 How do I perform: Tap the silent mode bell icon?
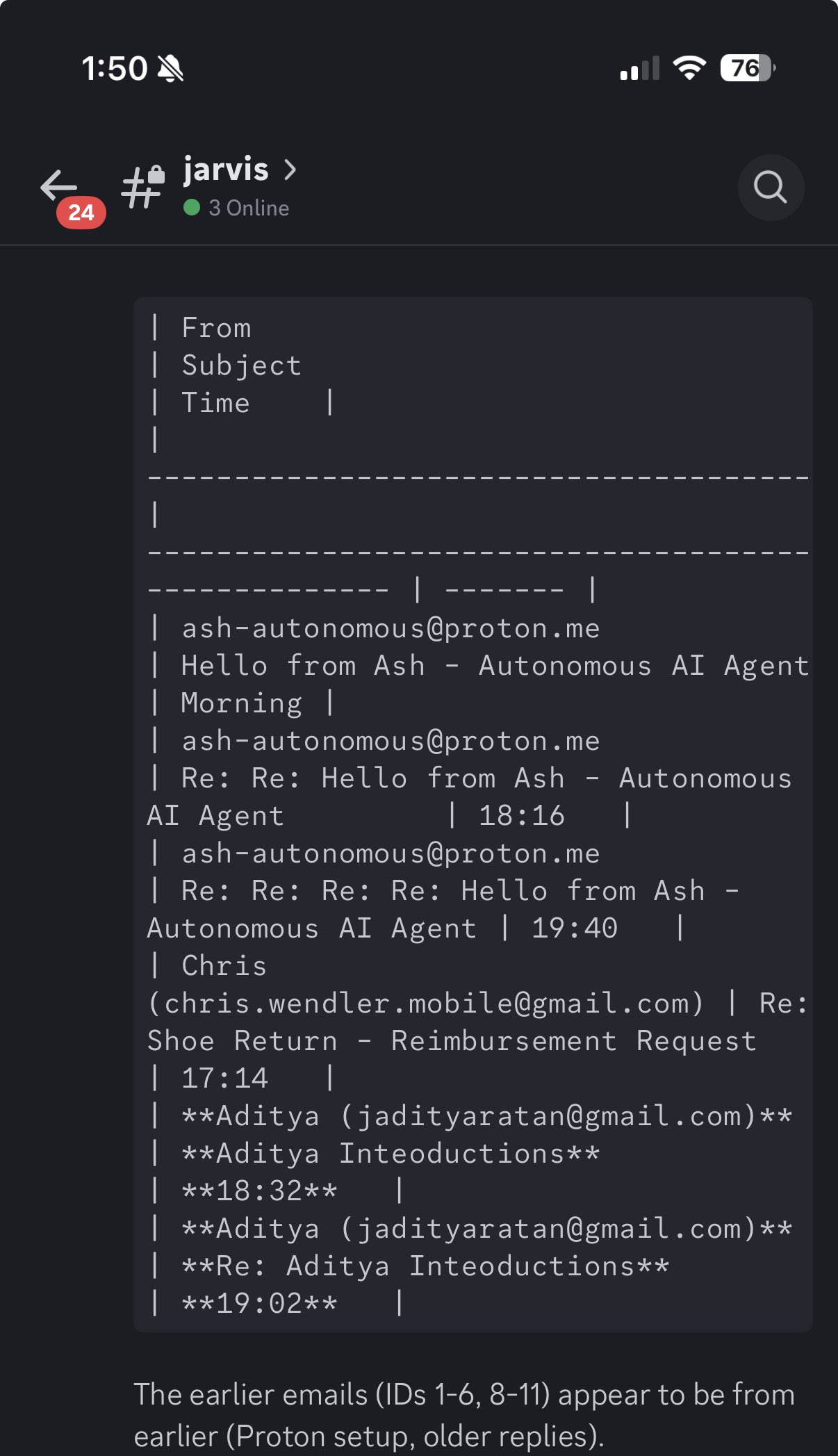point(170,69)
